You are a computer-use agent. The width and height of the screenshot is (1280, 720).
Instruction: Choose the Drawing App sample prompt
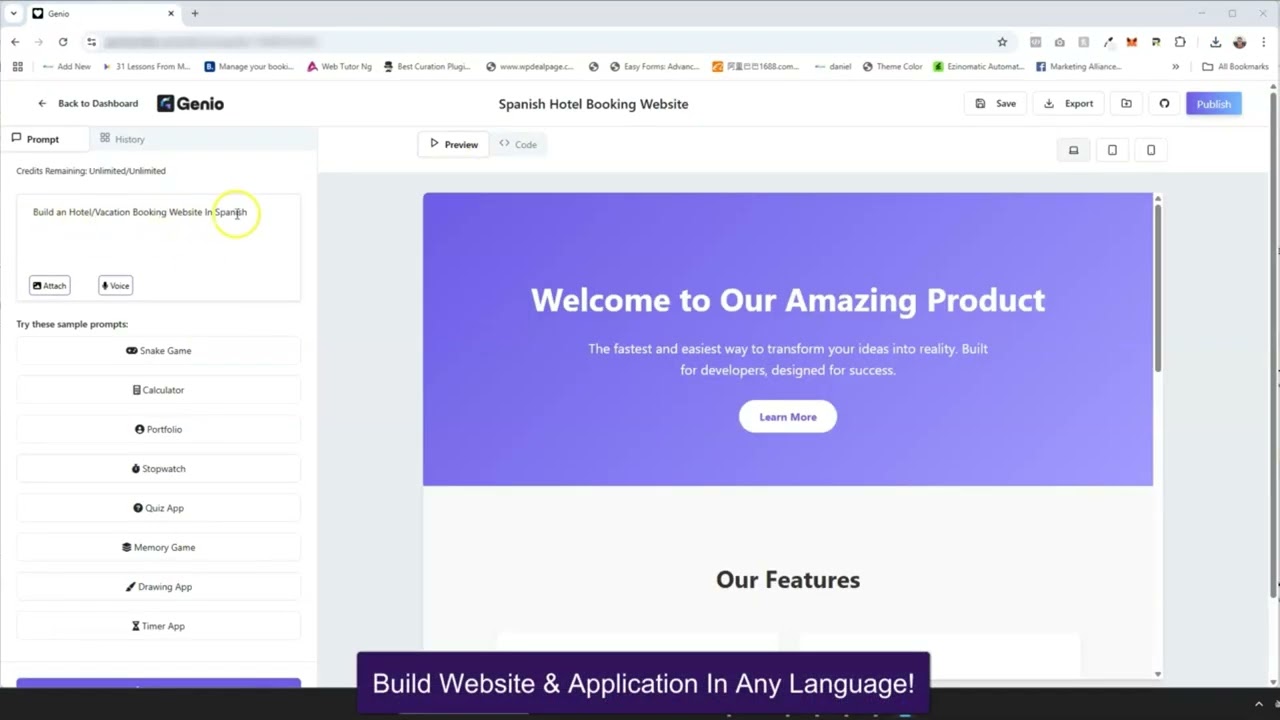click(x=158, y=587)
